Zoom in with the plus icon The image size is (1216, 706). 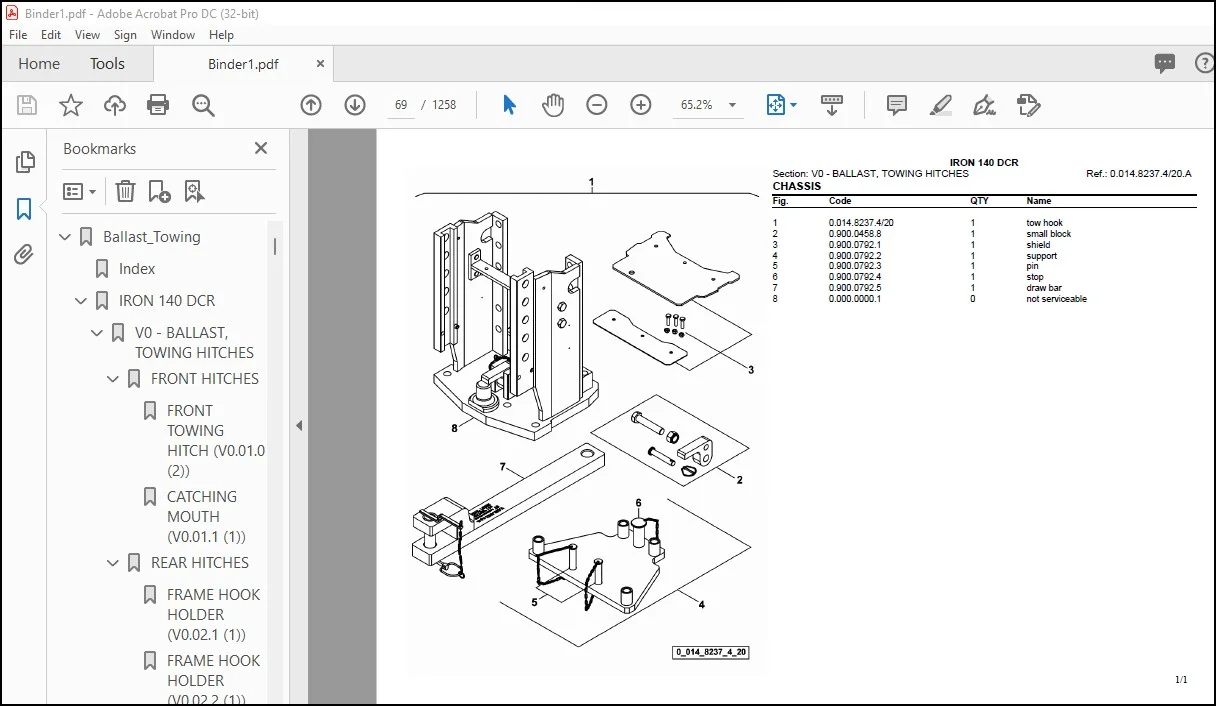(641, 105)
